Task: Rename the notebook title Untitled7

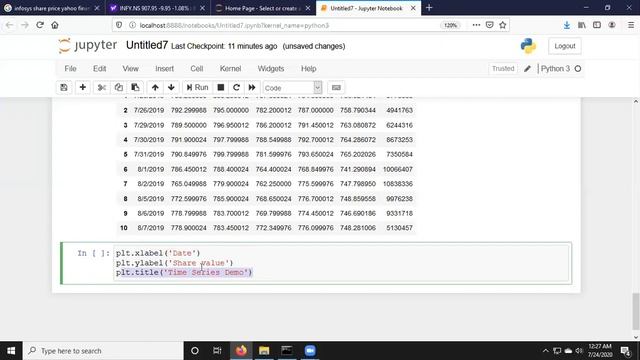Action: click(147, 45)
